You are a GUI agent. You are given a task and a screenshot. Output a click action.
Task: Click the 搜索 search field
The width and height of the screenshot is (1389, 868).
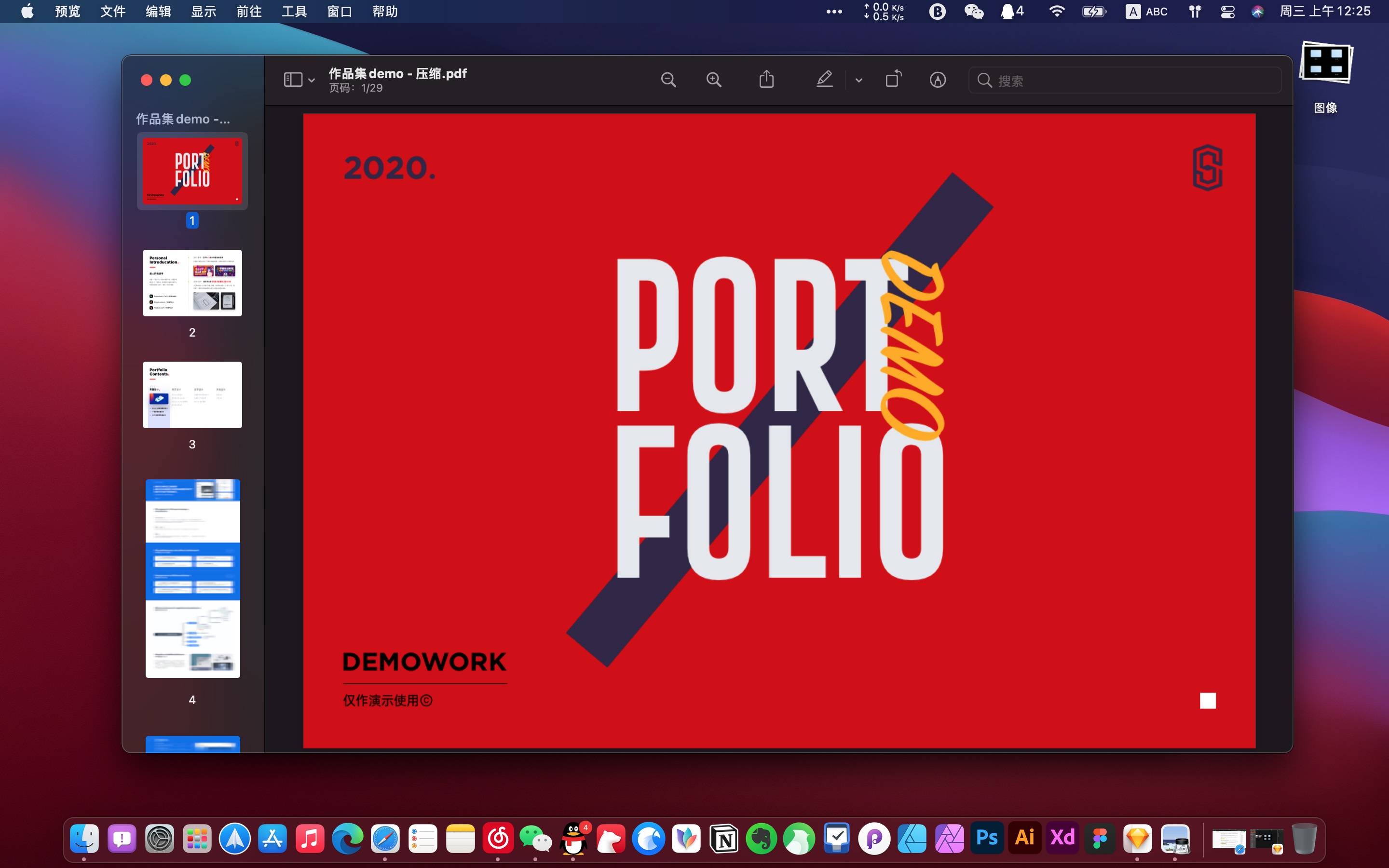(1124, 81)
